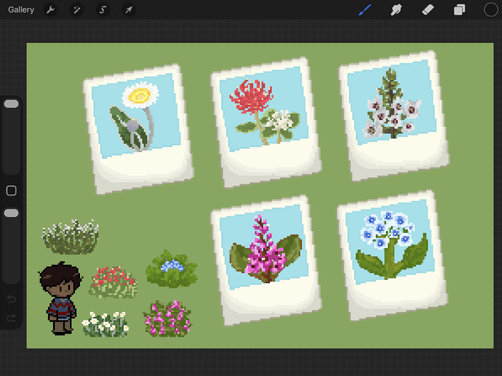This screenshot has width=502, height=376.
Task: Open the Adjustments magic wand menu
Action: click(77, 10)
